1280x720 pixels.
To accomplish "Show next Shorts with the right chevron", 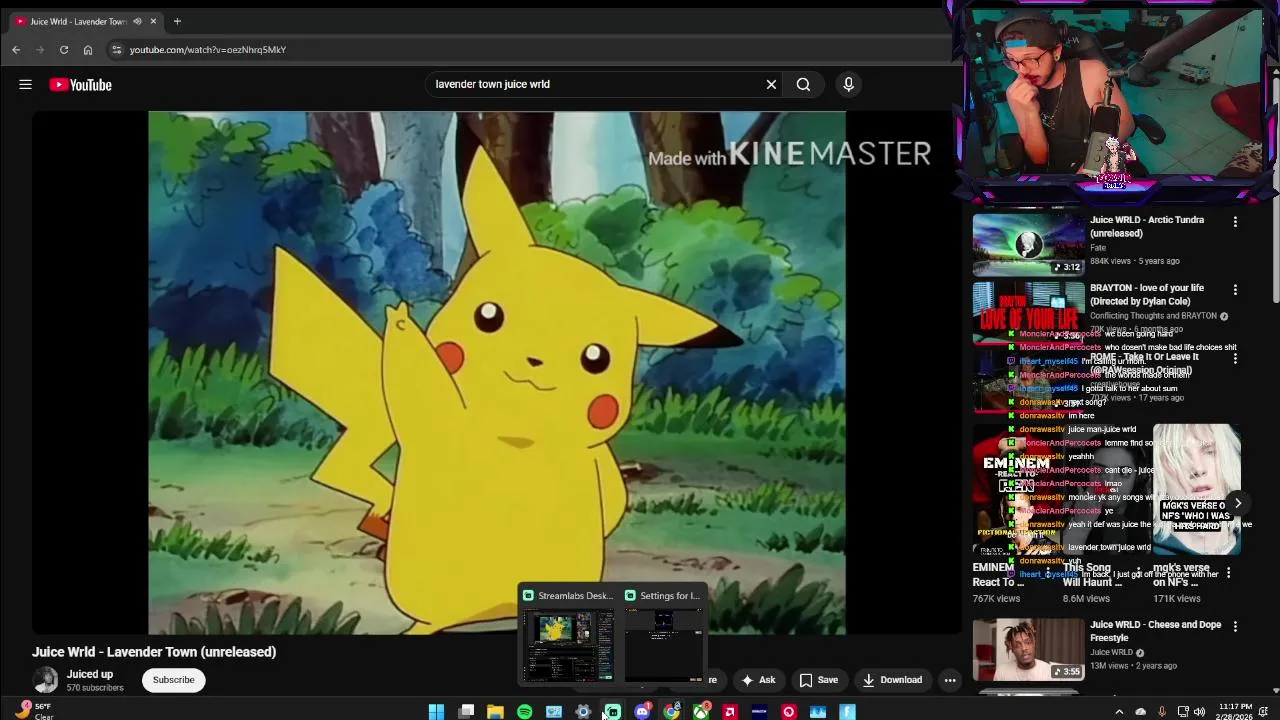I will [x=1237, y=504].
